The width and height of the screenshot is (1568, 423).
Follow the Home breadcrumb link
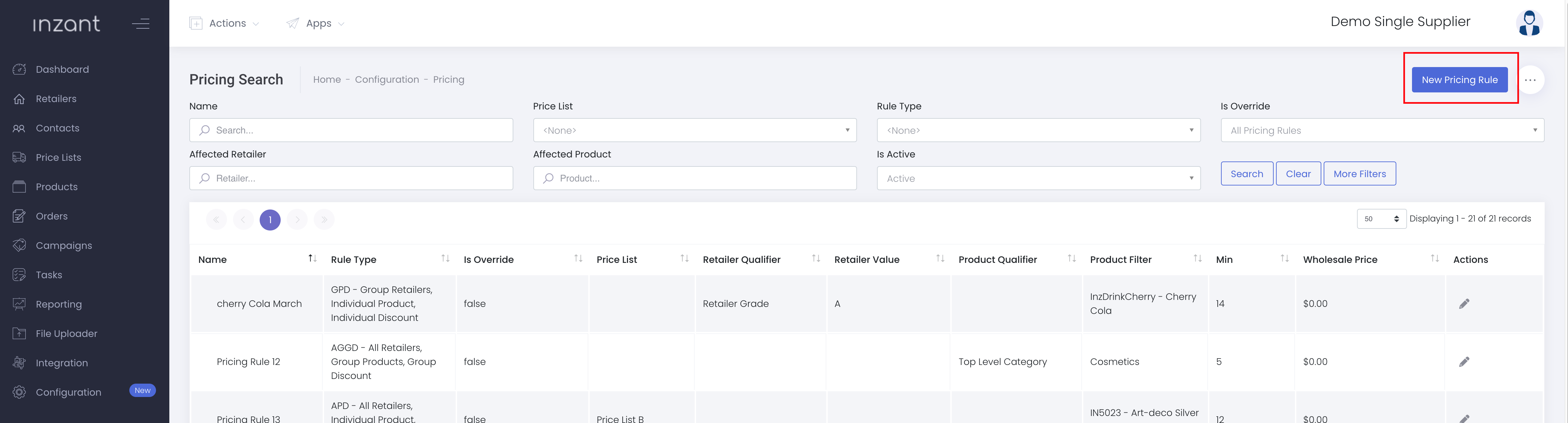[x=327, y=79]
